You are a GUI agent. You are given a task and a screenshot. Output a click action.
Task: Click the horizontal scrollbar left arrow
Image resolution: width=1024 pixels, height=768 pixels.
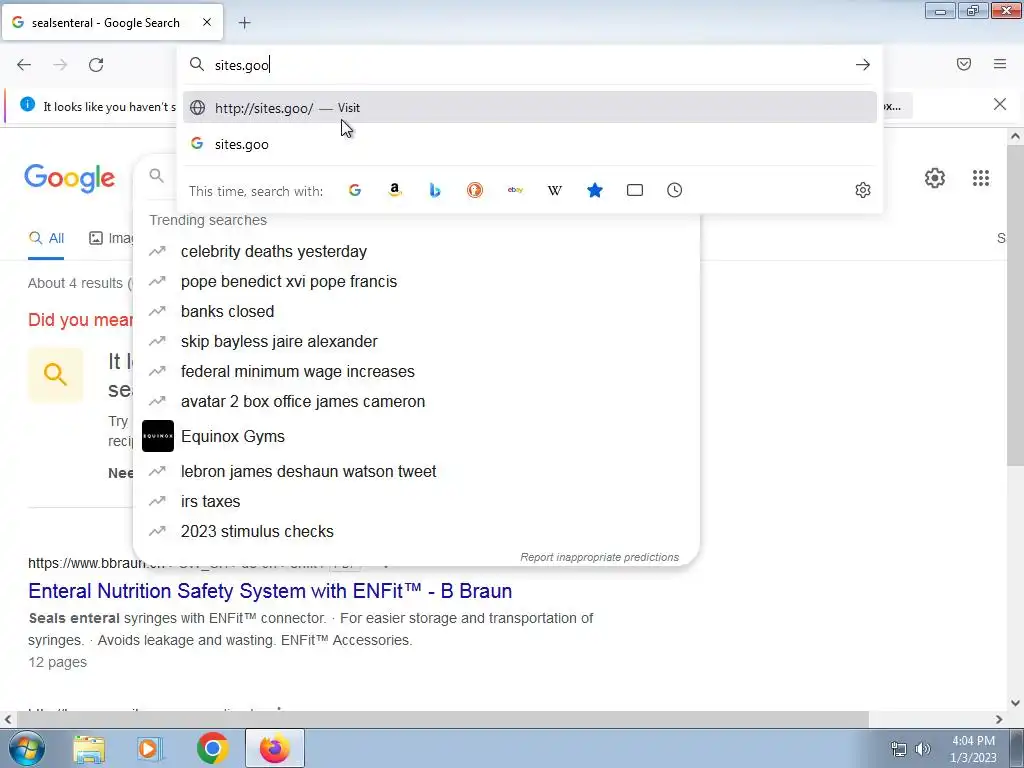pos(7,719)
